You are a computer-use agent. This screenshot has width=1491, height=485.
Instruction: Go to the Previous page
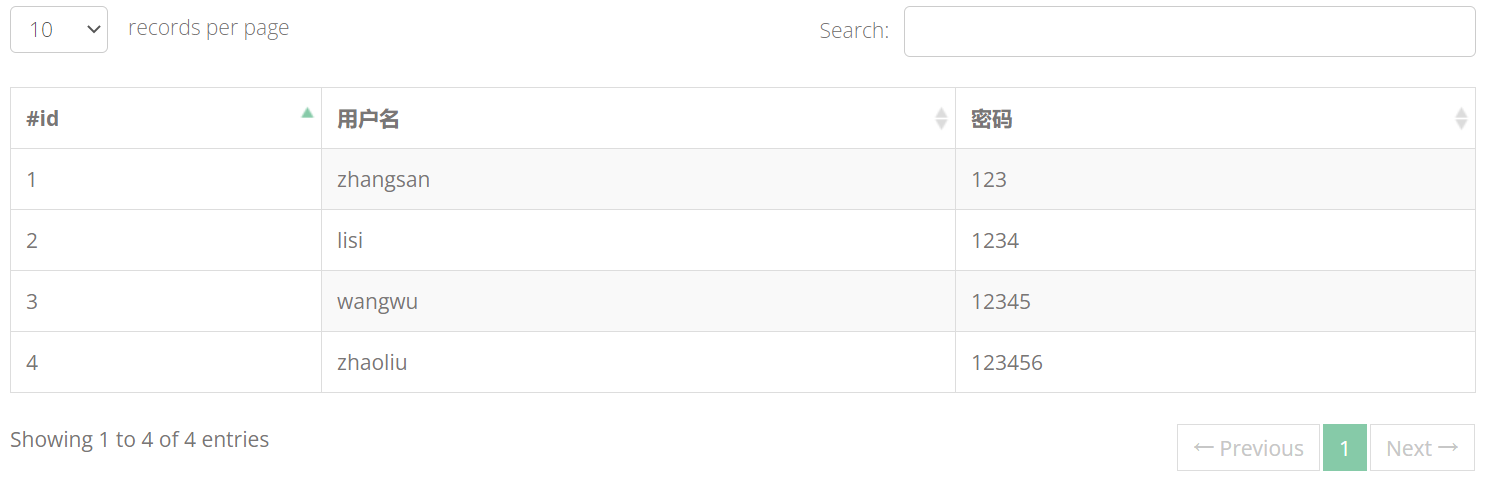1248,448
